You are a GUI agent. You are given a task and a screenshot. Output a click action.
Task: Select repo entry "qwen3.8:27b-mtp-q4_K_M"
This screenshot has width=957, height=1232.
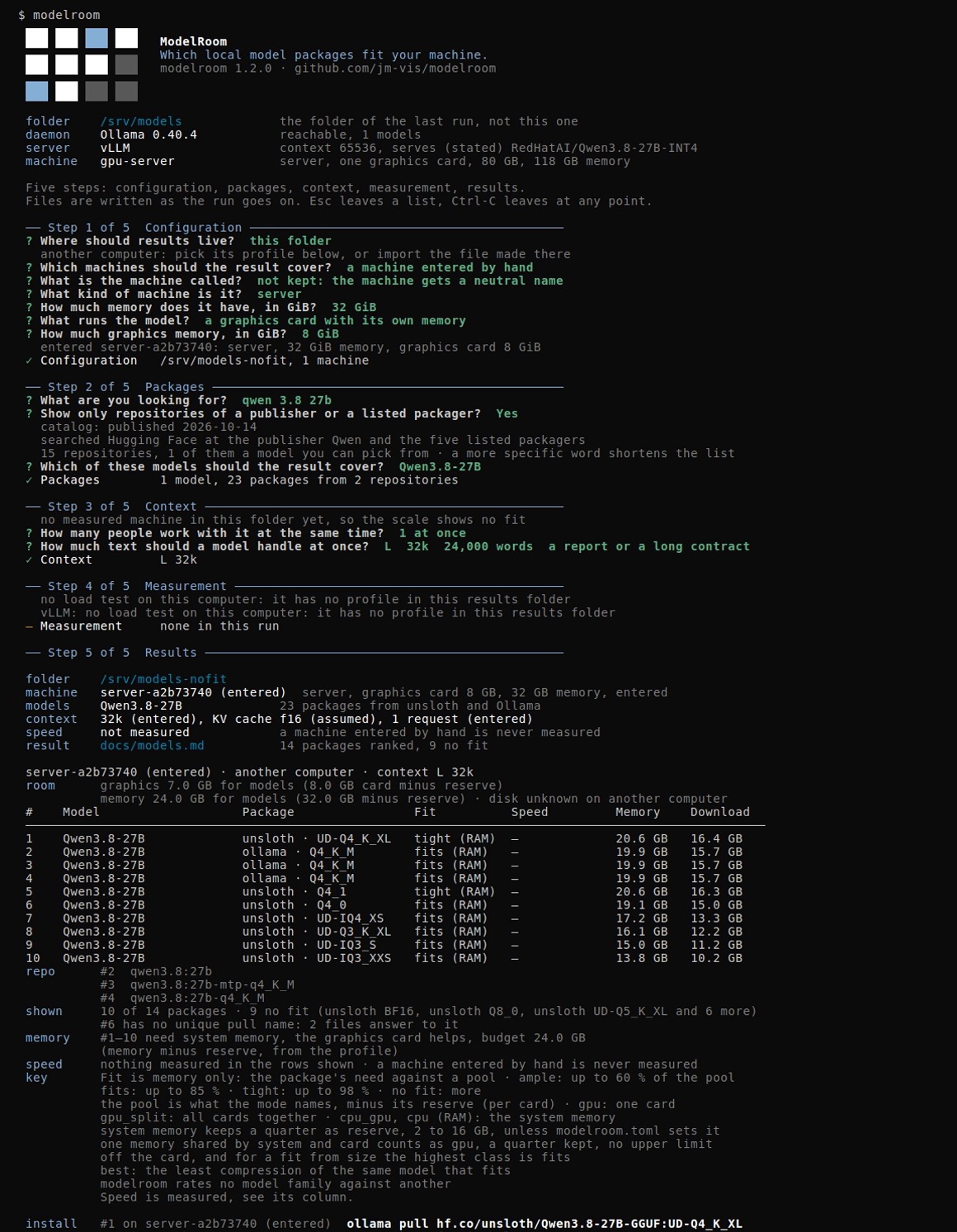click(212, 984)
